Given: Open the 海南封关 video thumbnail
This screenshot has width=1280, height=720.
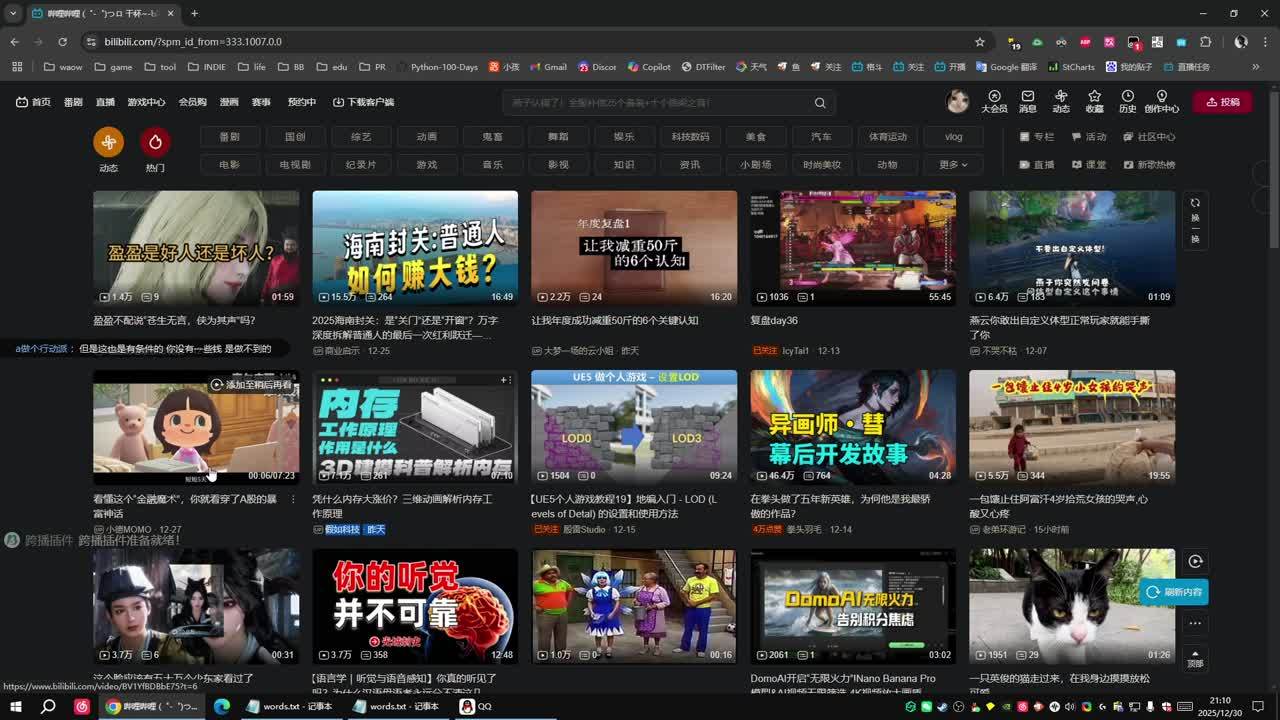Looking at the screenshot, I should pyautogui.click(x=415, y=247).
